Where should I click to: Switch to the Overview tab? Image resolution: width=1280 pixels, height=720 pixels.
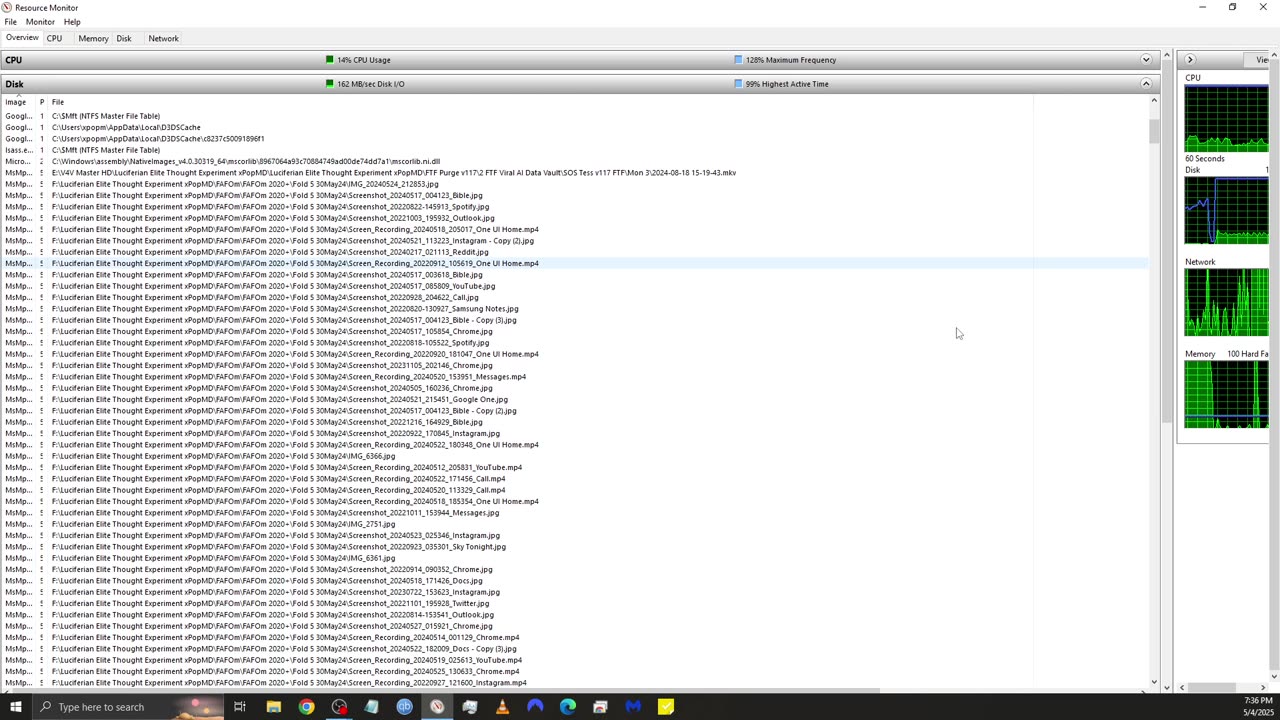22,38
